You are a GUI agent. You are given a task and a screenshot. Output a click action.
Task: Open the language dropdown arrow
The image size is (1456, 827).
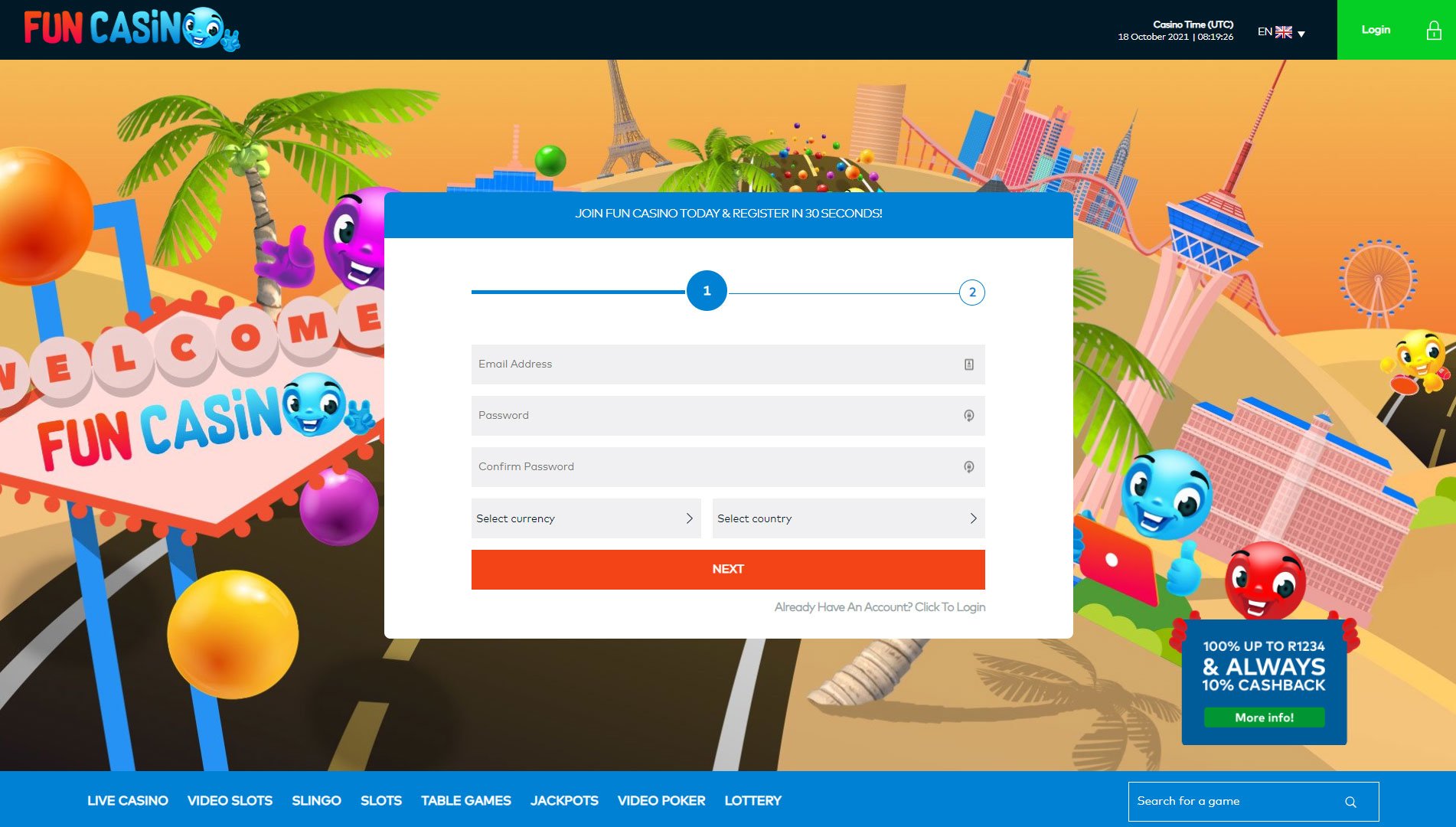click(1301, 34)
